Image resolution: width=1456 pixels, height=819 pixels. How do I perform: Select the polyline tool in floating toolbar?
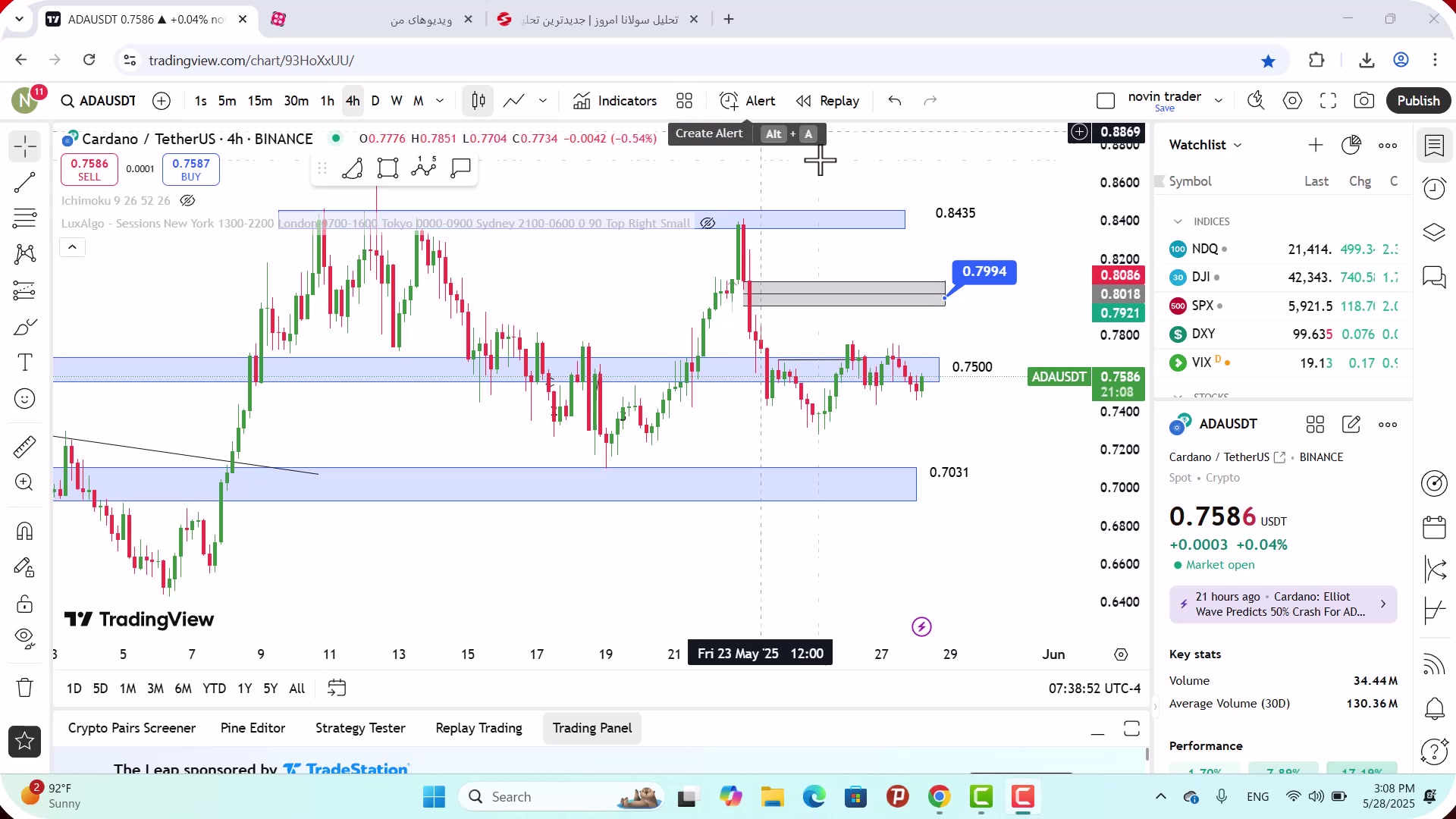pyautogui.click(x=424, y=168)
